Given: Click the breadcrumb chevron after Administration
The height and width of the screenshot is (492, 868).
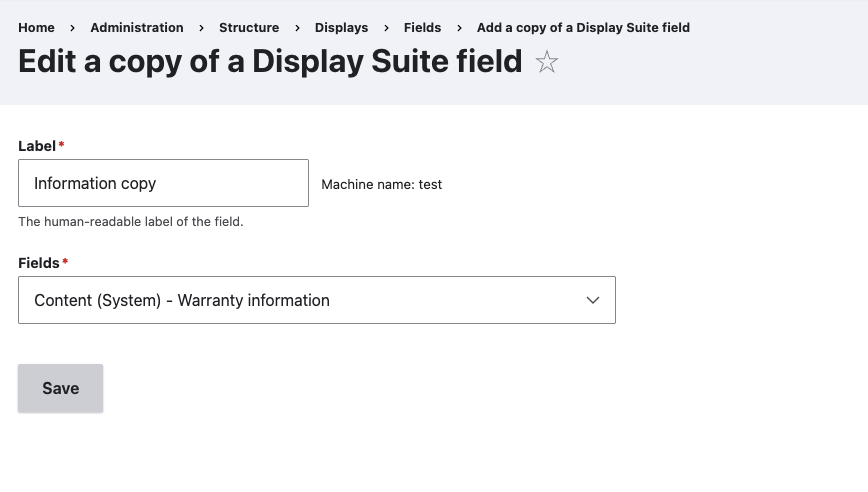Looking at the screenshot, I should (x=202, y=28).
